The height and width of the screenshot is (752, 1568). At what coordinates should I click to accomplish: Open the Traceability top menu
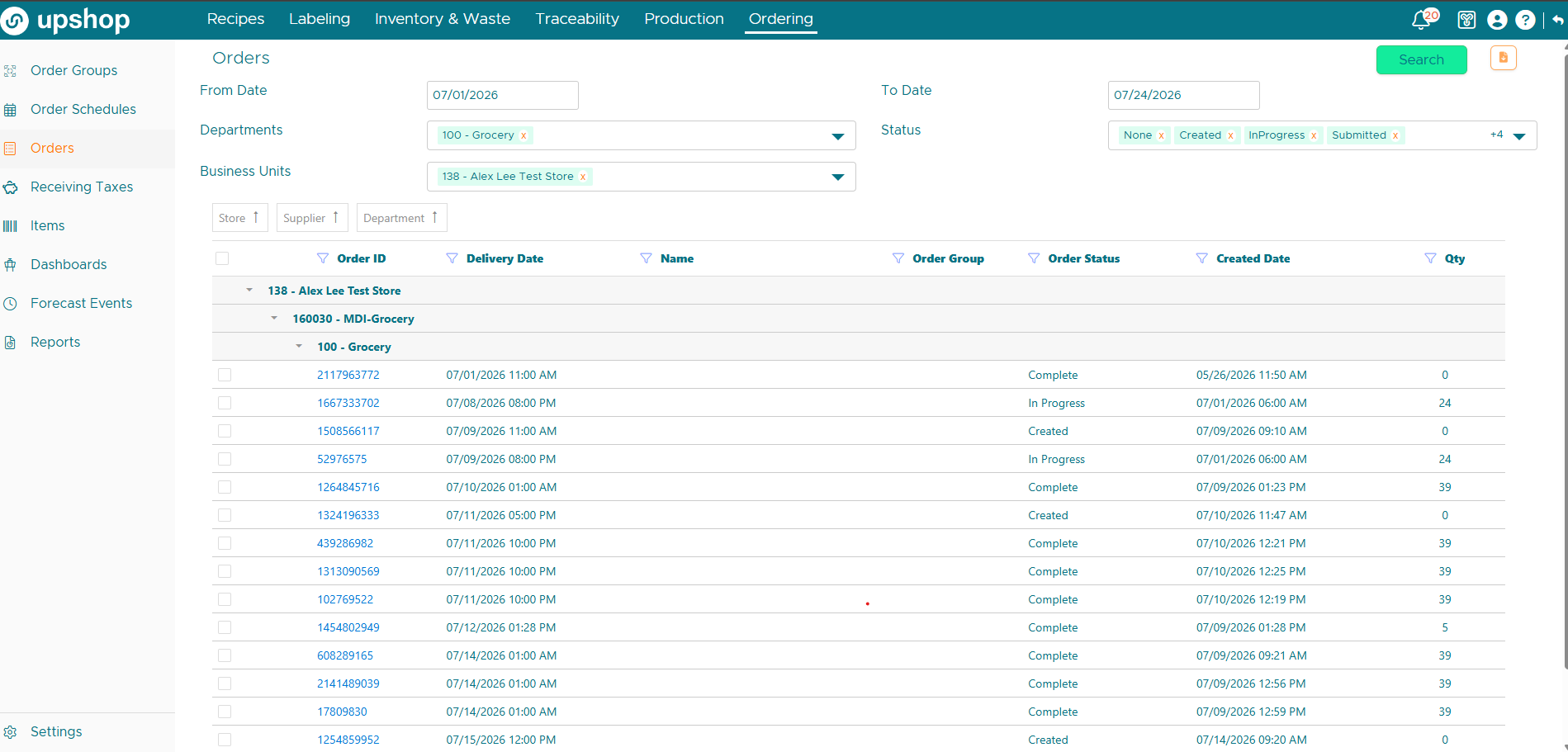pyautogui.click(x=577, y=19)
